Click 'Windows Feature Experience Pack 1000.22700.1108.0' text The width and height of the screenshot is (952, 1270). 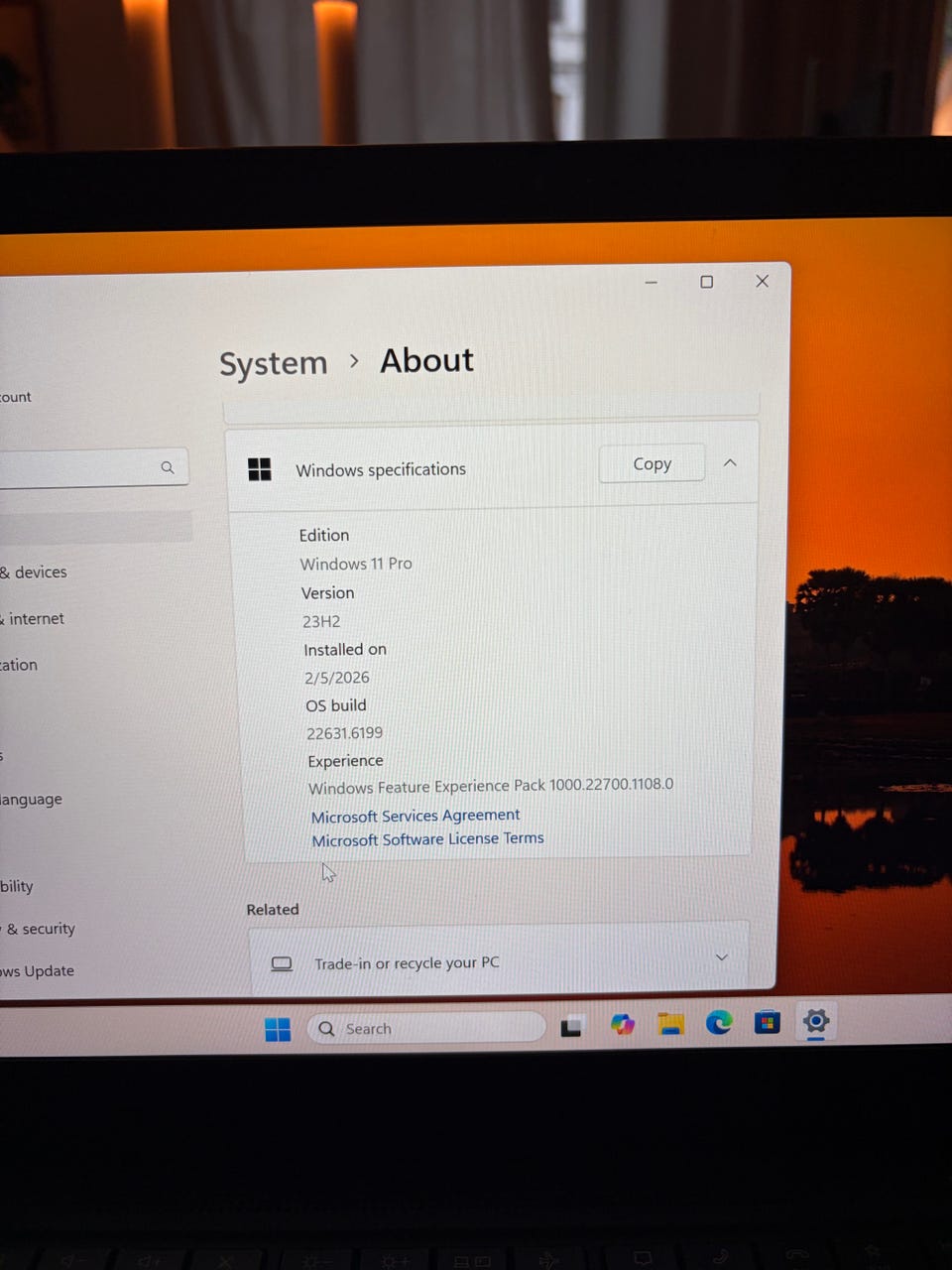pos(491,786)
